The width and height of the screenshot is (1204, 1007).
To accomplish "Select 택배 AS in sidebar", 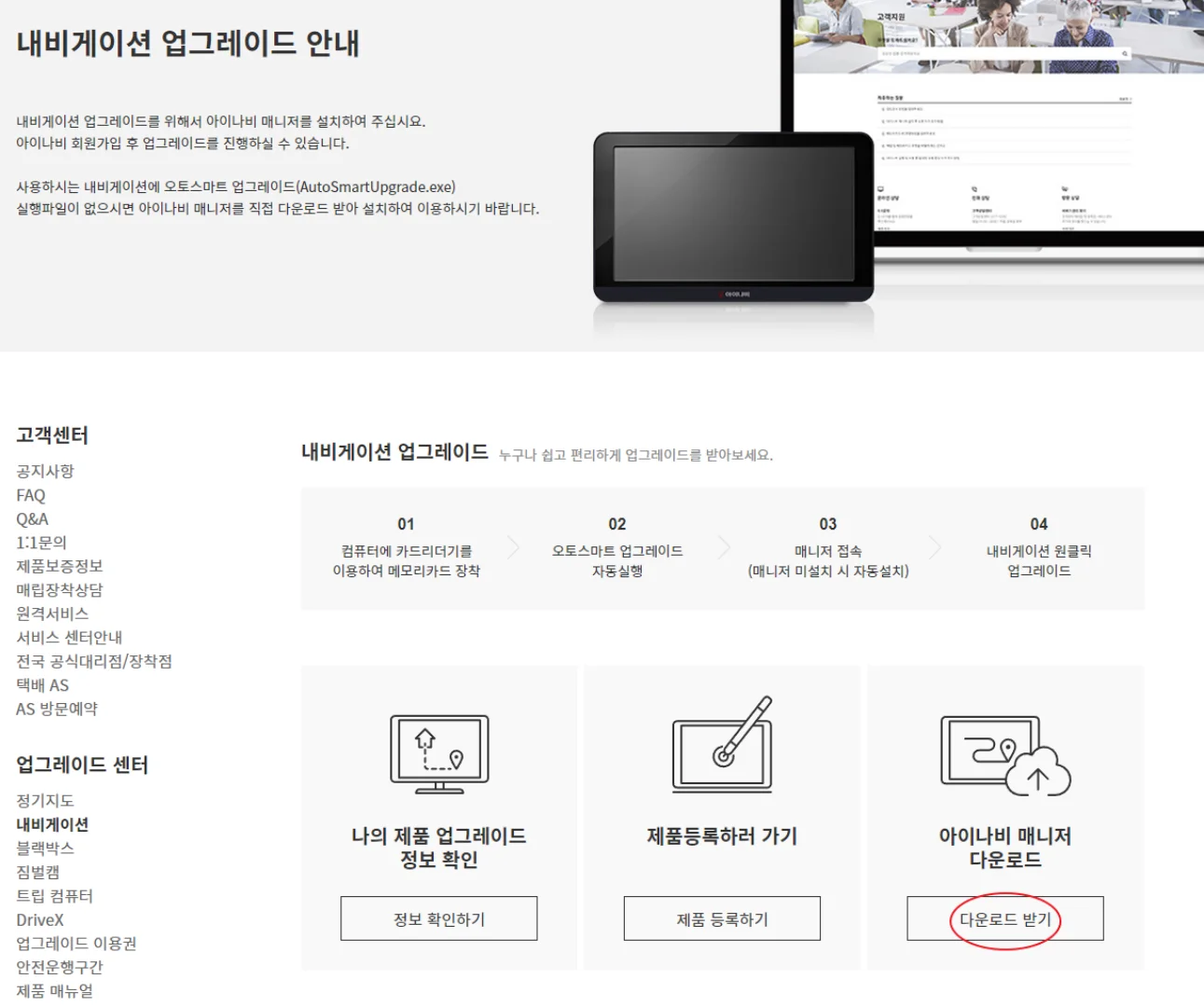I will point(42,684).
